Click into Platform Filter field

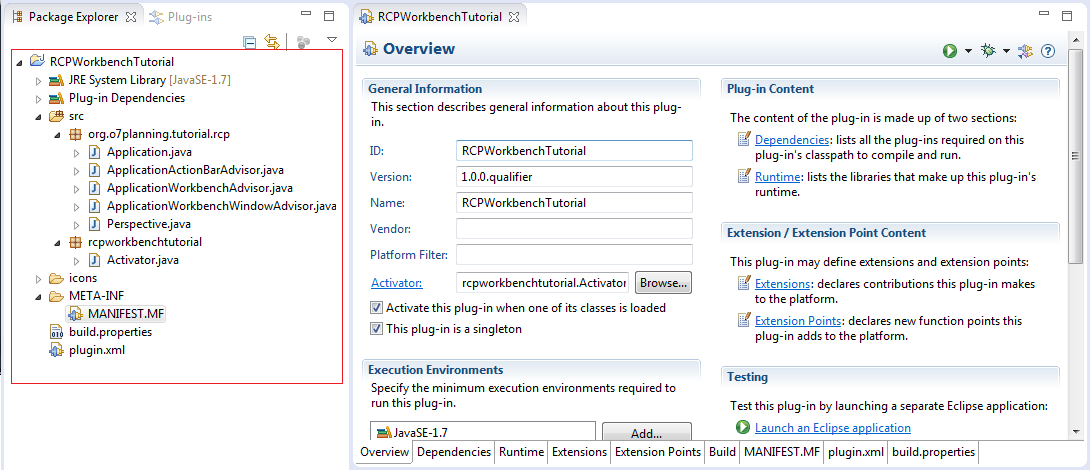pos(574,254)
